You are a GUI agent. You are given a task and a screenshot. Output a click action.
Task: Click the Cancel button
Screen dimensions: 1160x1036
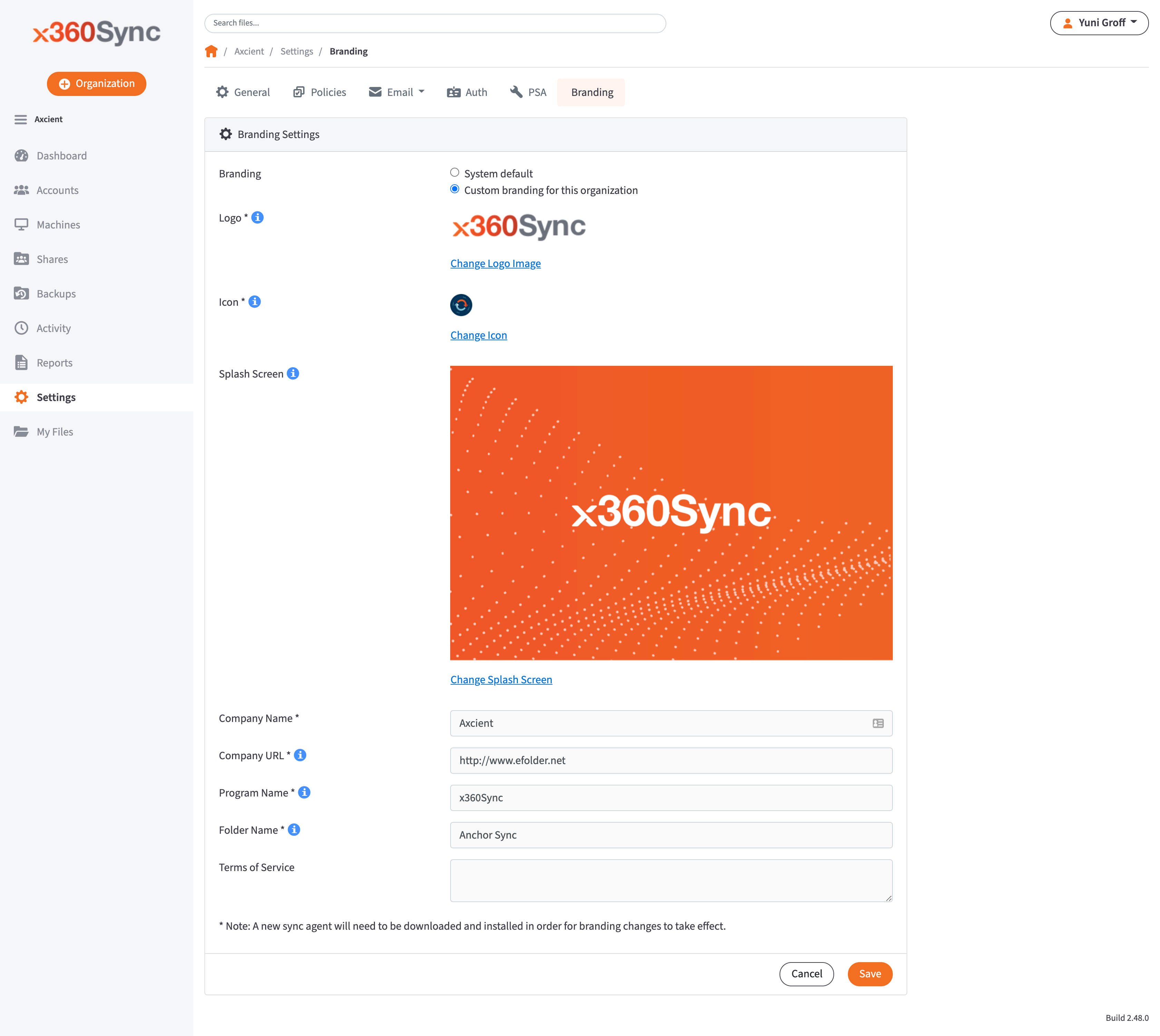click(x=806, y=974)
